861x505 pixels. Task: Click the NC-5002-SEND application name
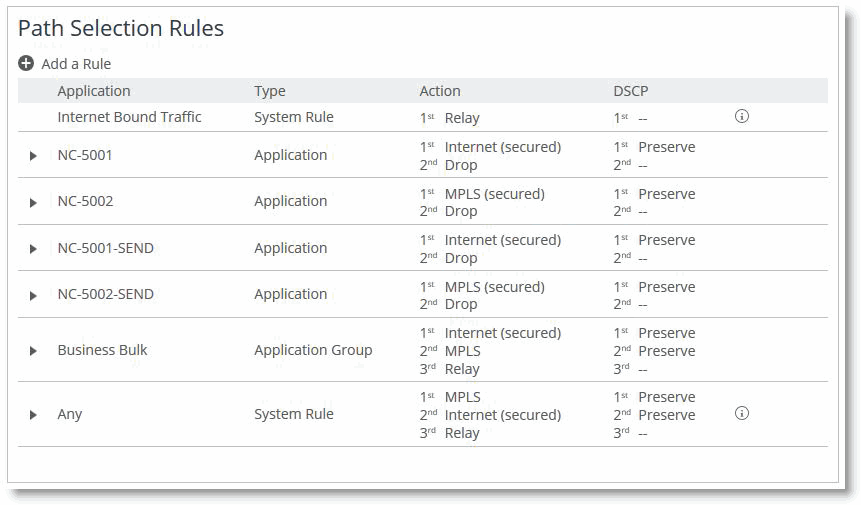105,294
